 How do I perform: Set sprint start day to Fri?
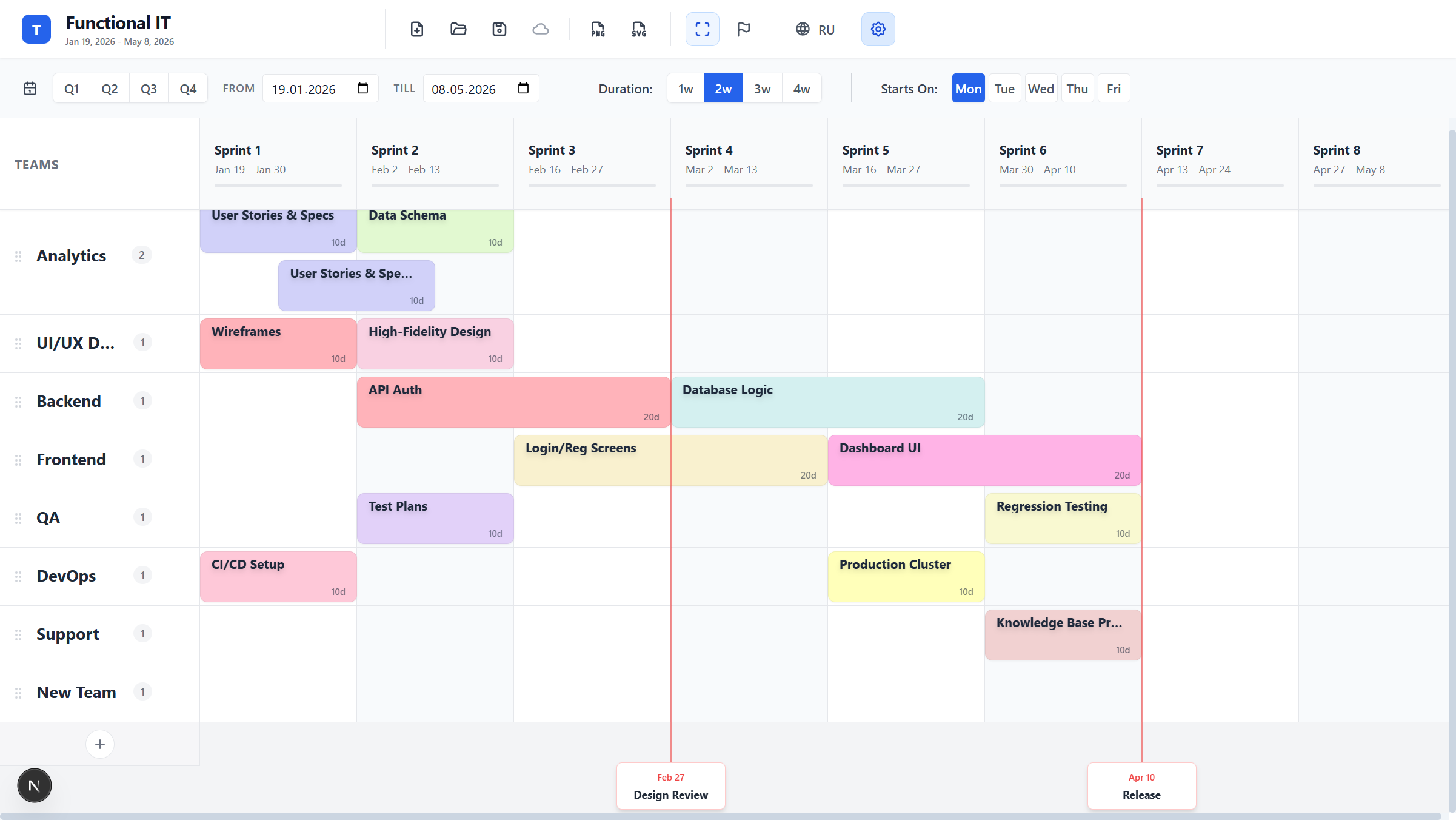[x=1114, y=89]
